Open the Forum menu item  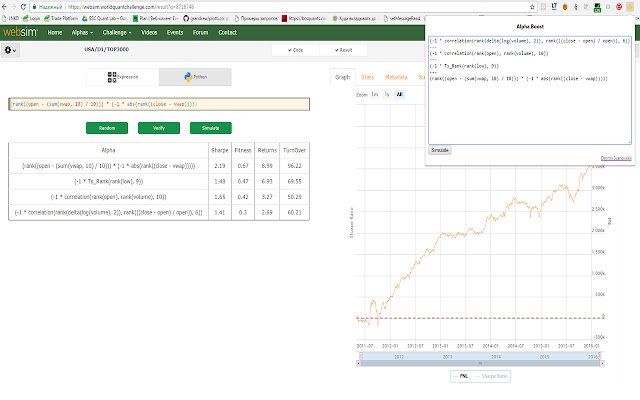point(200,32)
